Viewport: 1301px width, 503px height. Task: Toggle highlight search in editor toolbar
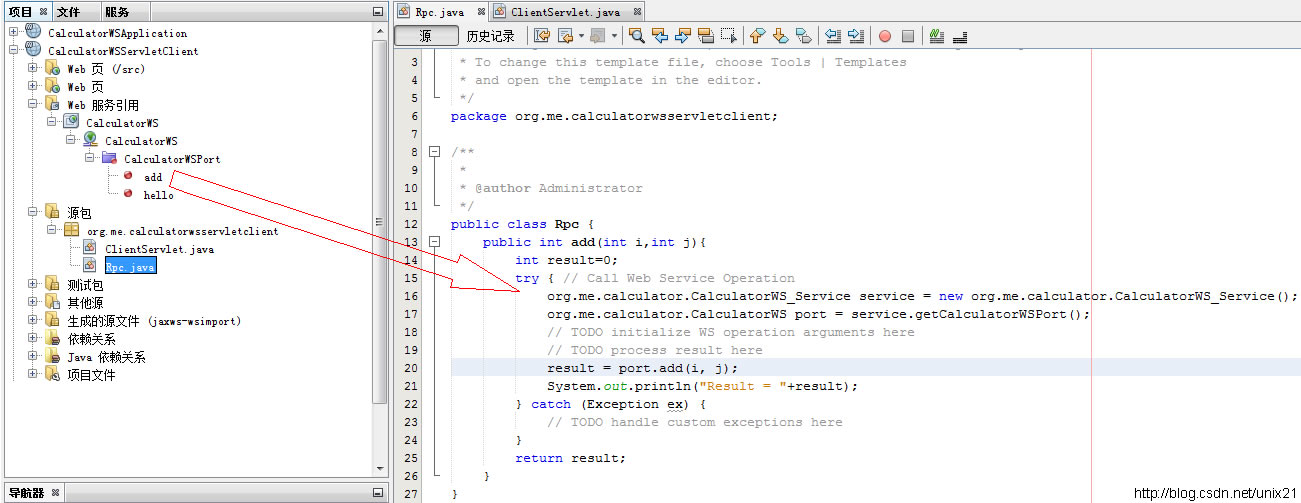706,36
